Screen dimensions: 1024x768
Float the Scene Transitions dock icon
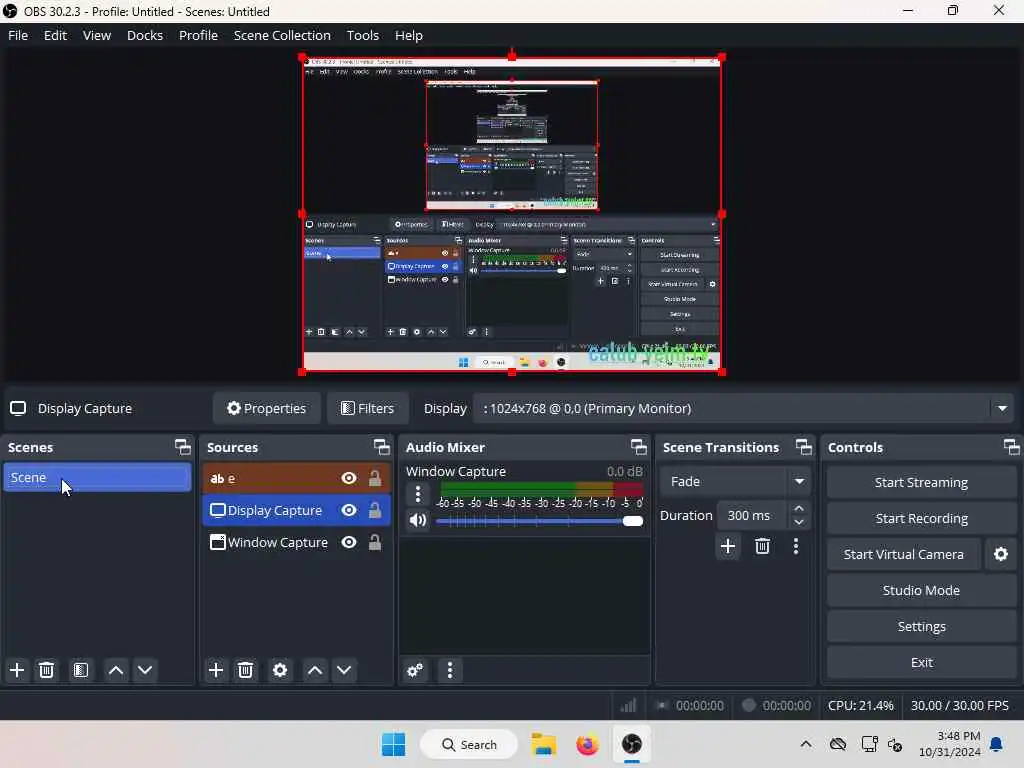coord(804,447)
